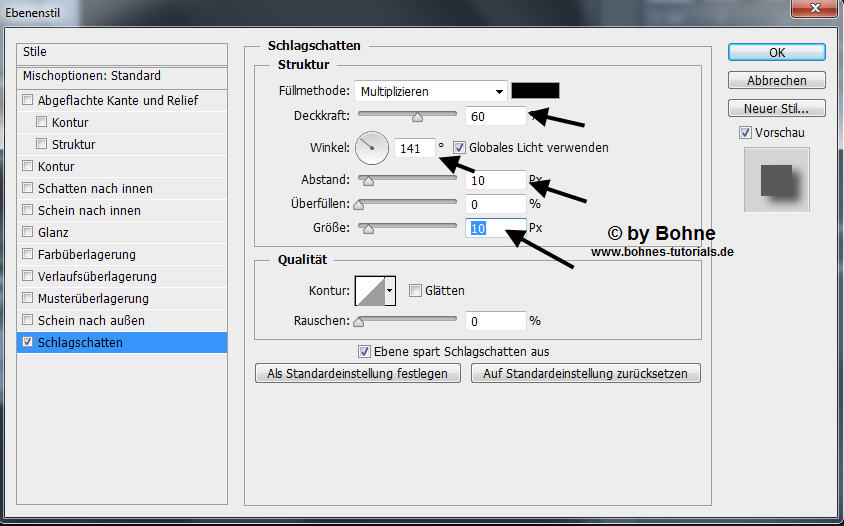The height and width of the screenshot is (526, 844).
Task: Toggle Globales Licht verwenden checkbox
Action: pos(460,148)
